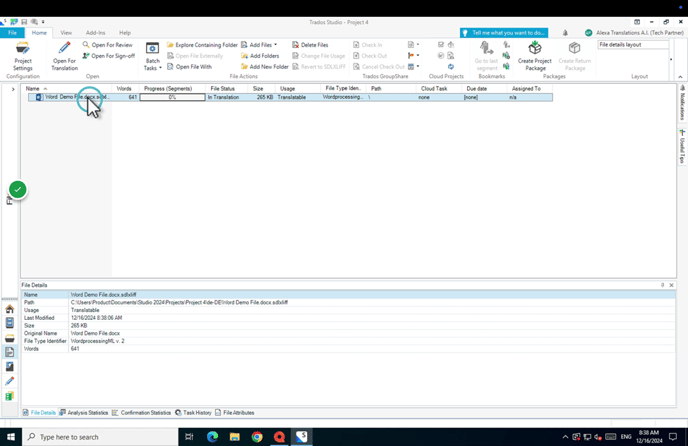Screen dimensions: 688x446
Task: Toggle auto-hide pin on File Details panel
Action: pos(663,285)
